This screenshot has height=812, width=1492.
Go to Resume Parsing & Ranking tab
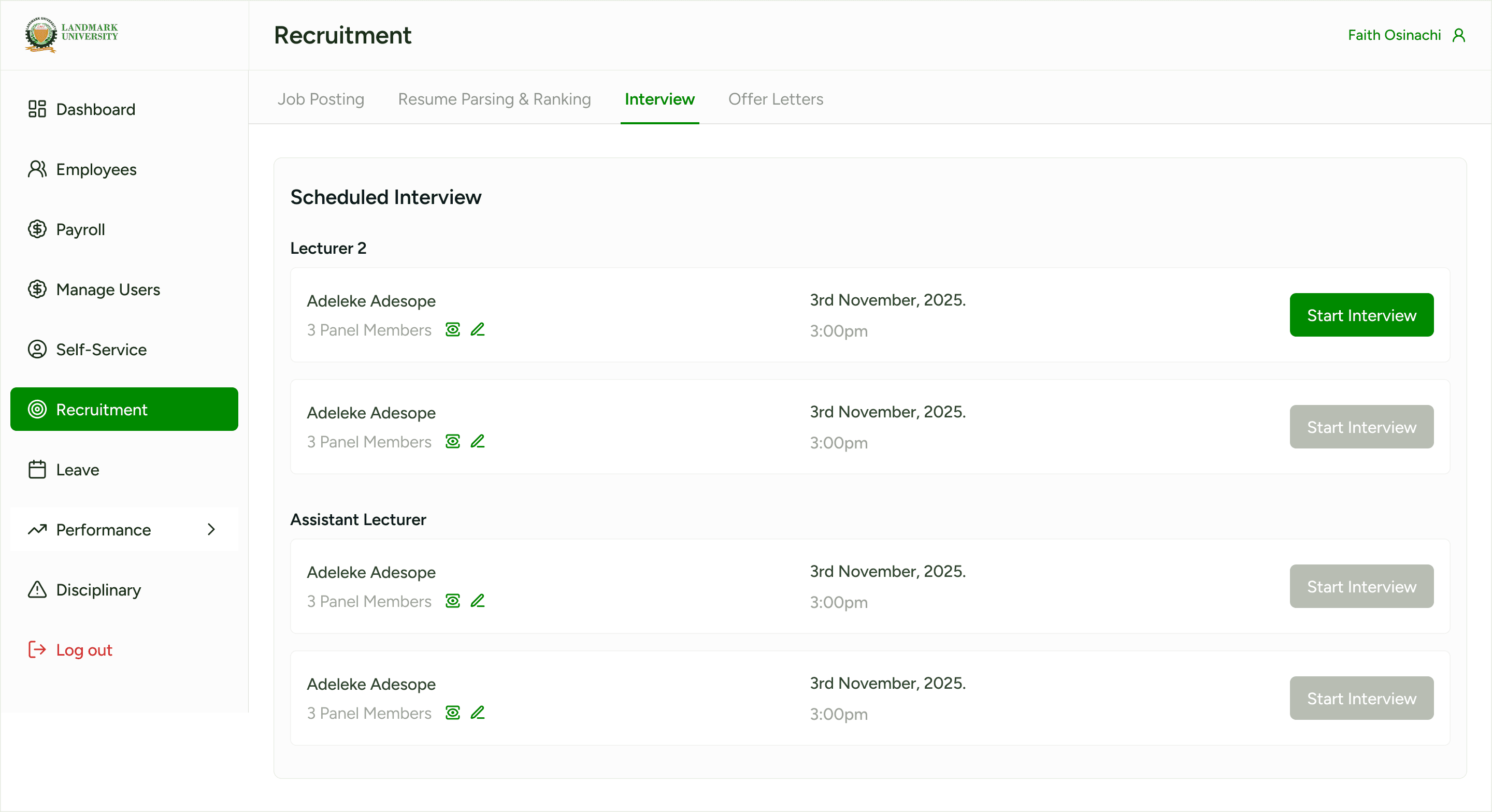[494, 99]
